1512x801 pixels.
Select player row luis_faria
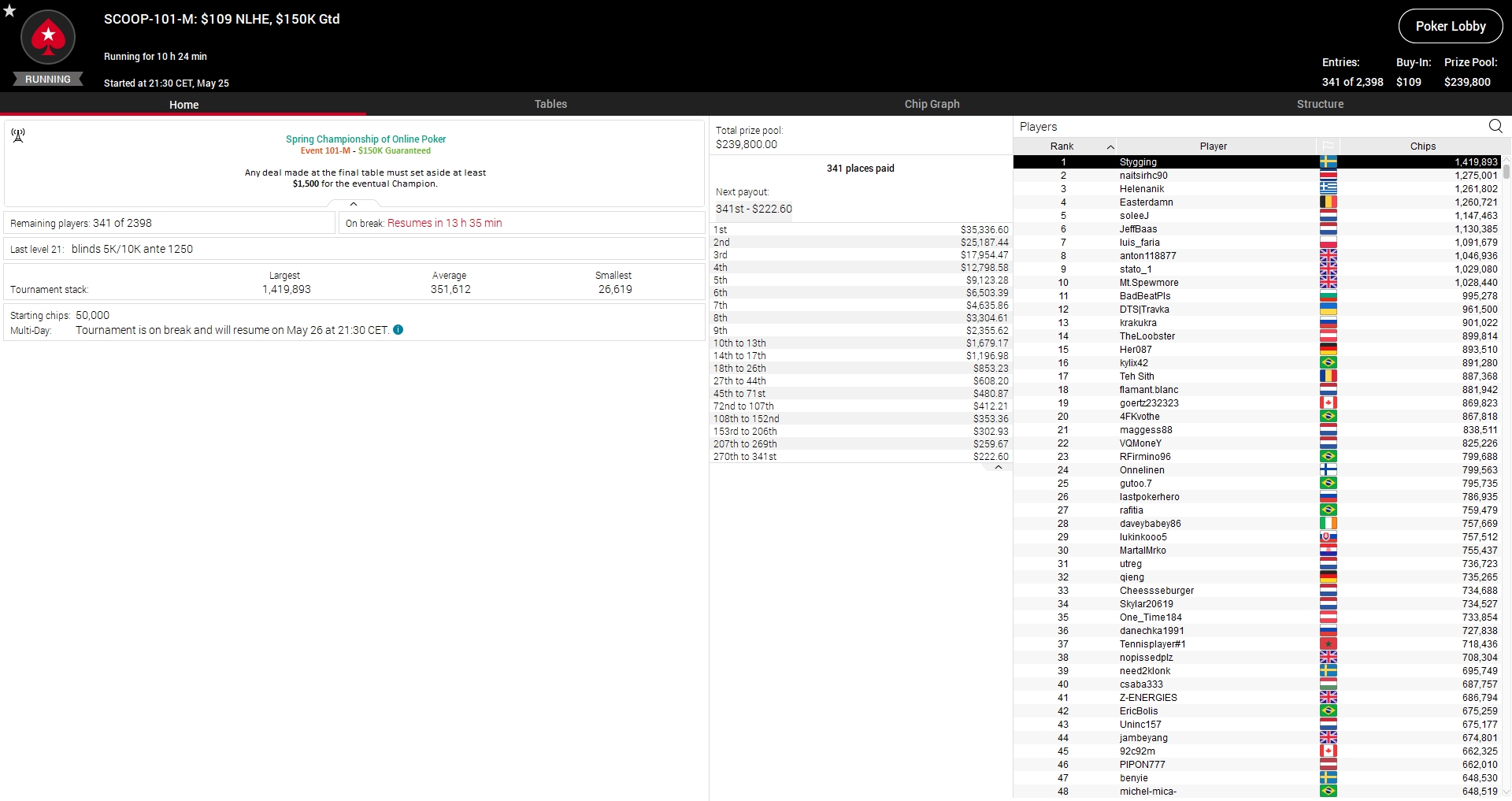pos(1257,243)
